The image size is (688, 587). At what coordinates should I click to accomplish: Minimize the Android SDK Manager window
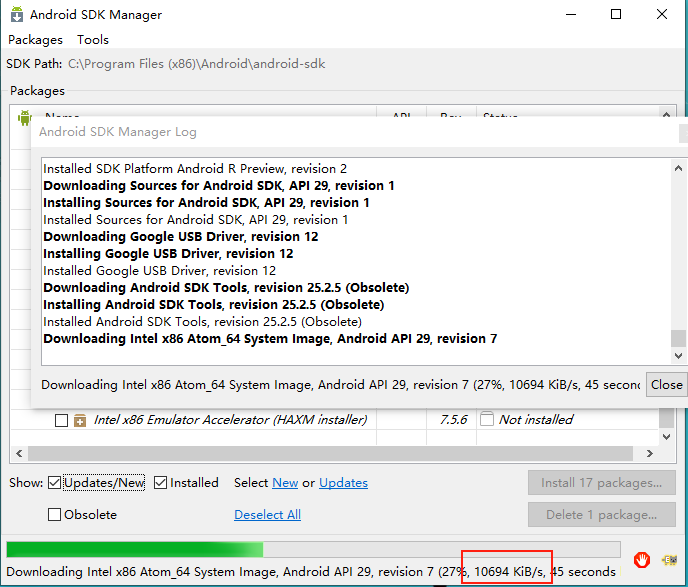tap(571, 14)
